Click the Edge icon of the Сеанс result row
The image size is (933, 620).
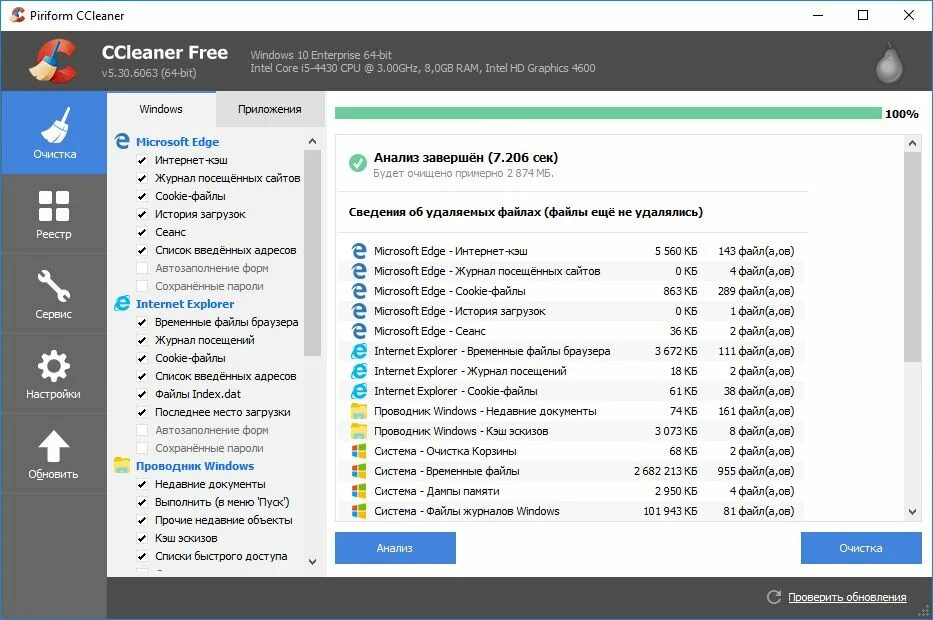click(x=359, y=331)
